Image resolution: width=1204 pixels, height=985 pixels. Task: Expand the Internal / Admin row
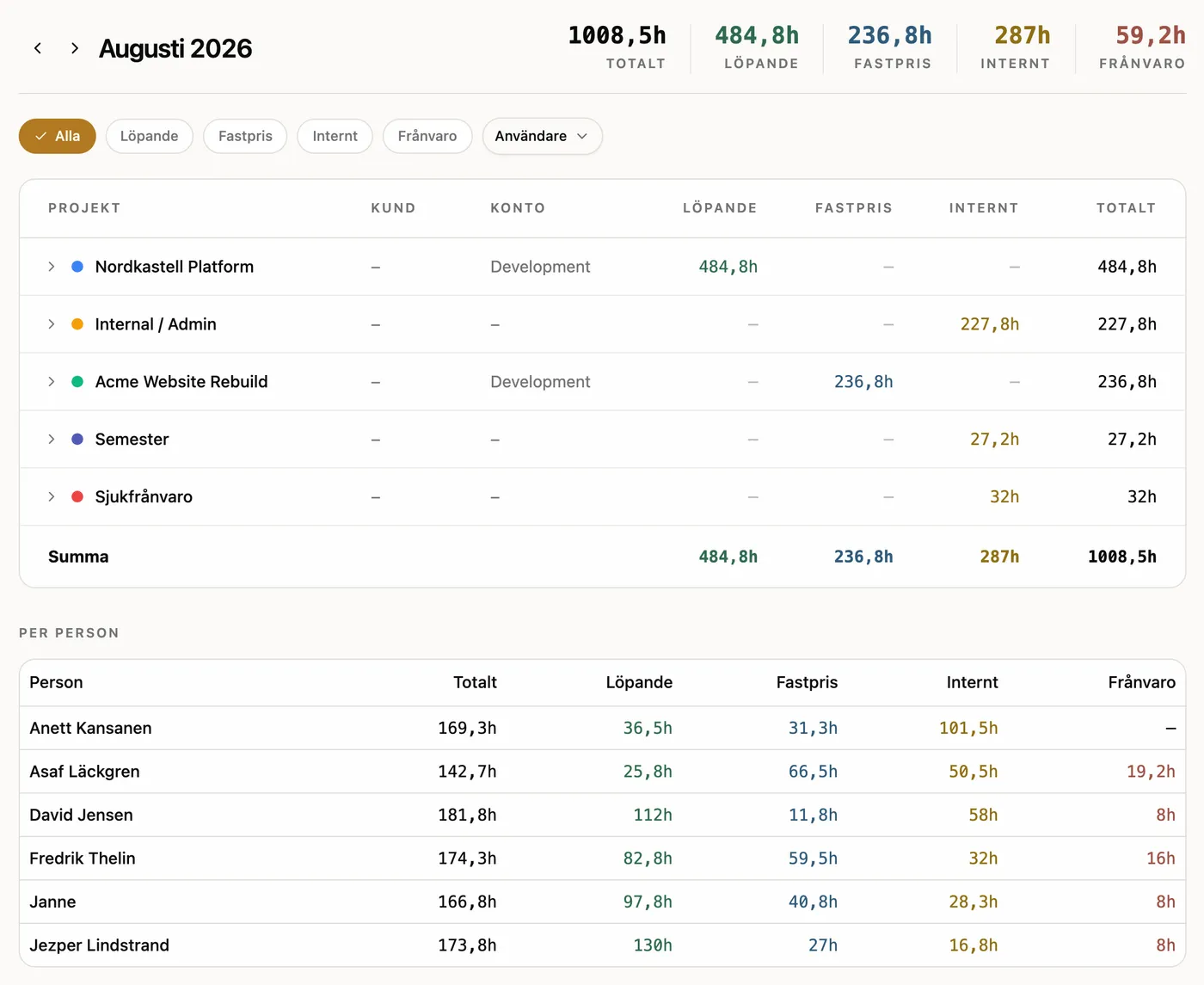[x=52, y=324]
